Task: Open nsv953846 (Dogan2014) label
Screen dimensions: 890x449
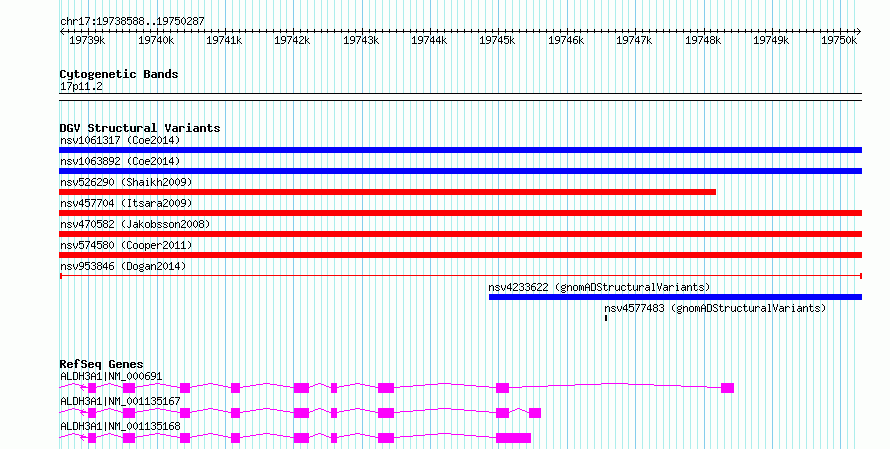Action: tap(123, 266)
